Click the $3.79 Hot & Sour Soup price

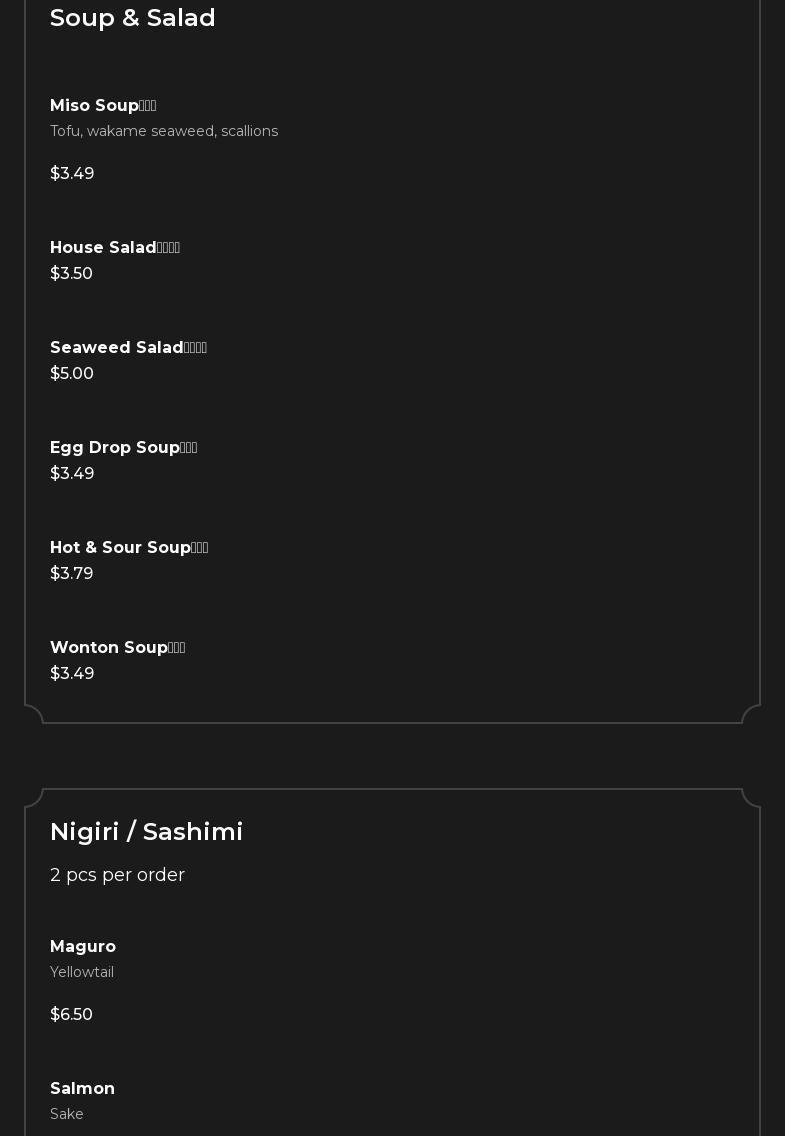[71, 574]
